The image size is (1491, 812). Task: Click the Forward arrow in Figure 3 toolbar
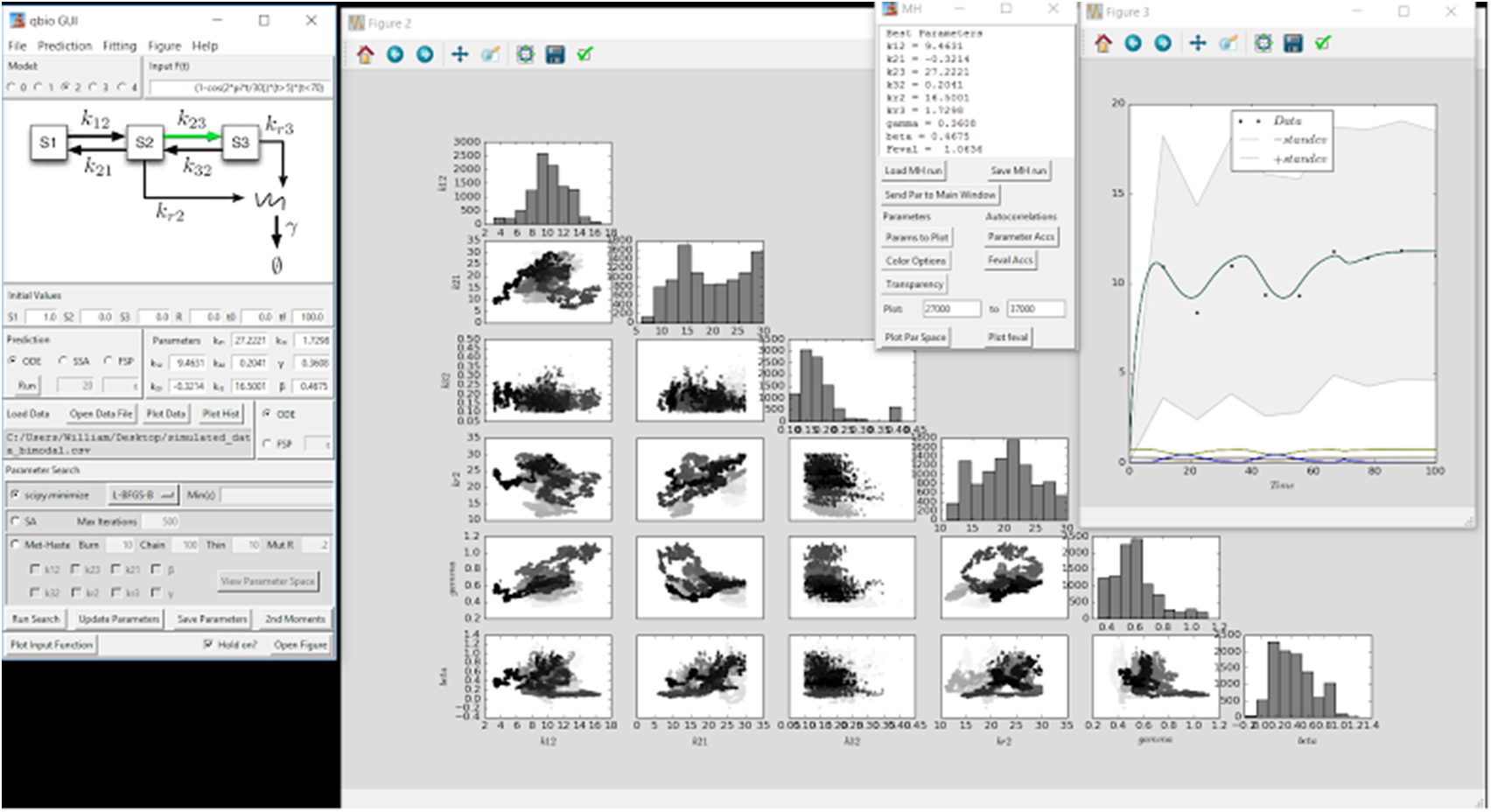click(1163, 43)
